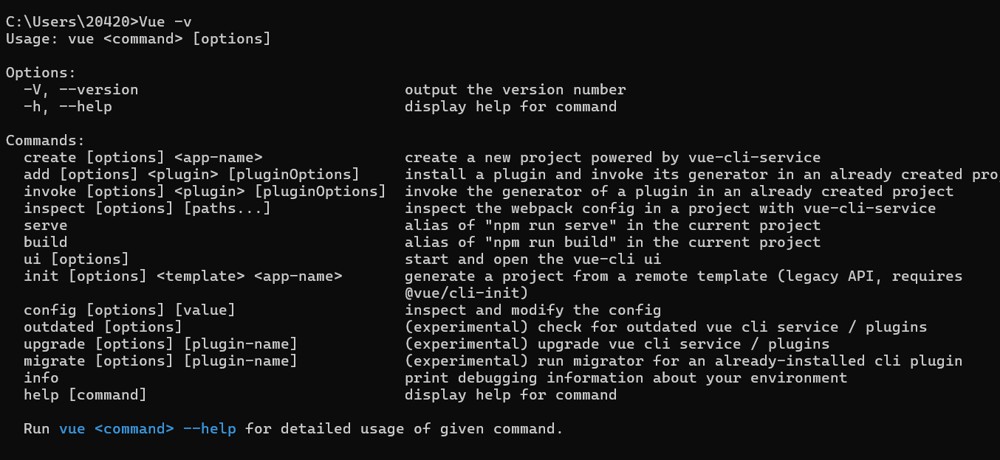The height and width of the screenshot is (460, 1000).
Task: Click the "config [options] [value]" command
Action: point(129,310)
